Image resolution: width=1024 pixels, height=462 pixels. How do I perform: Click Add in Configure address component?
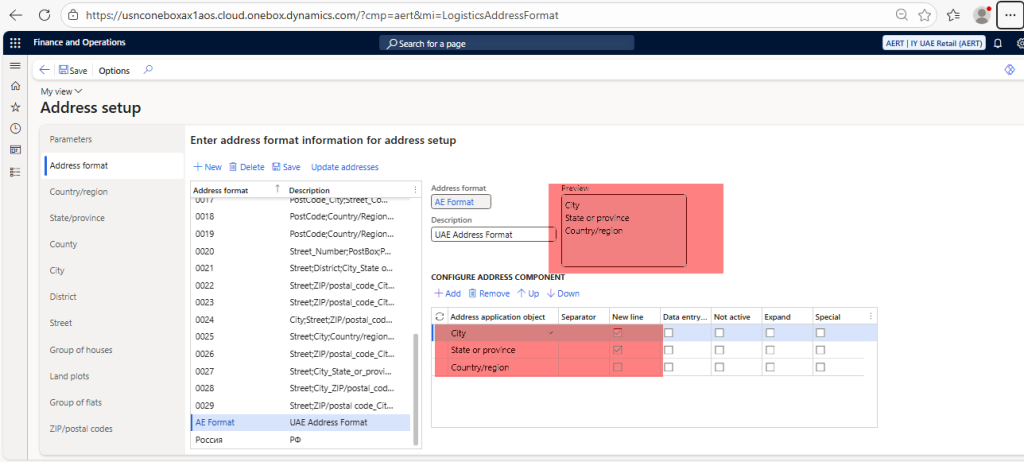447,293
